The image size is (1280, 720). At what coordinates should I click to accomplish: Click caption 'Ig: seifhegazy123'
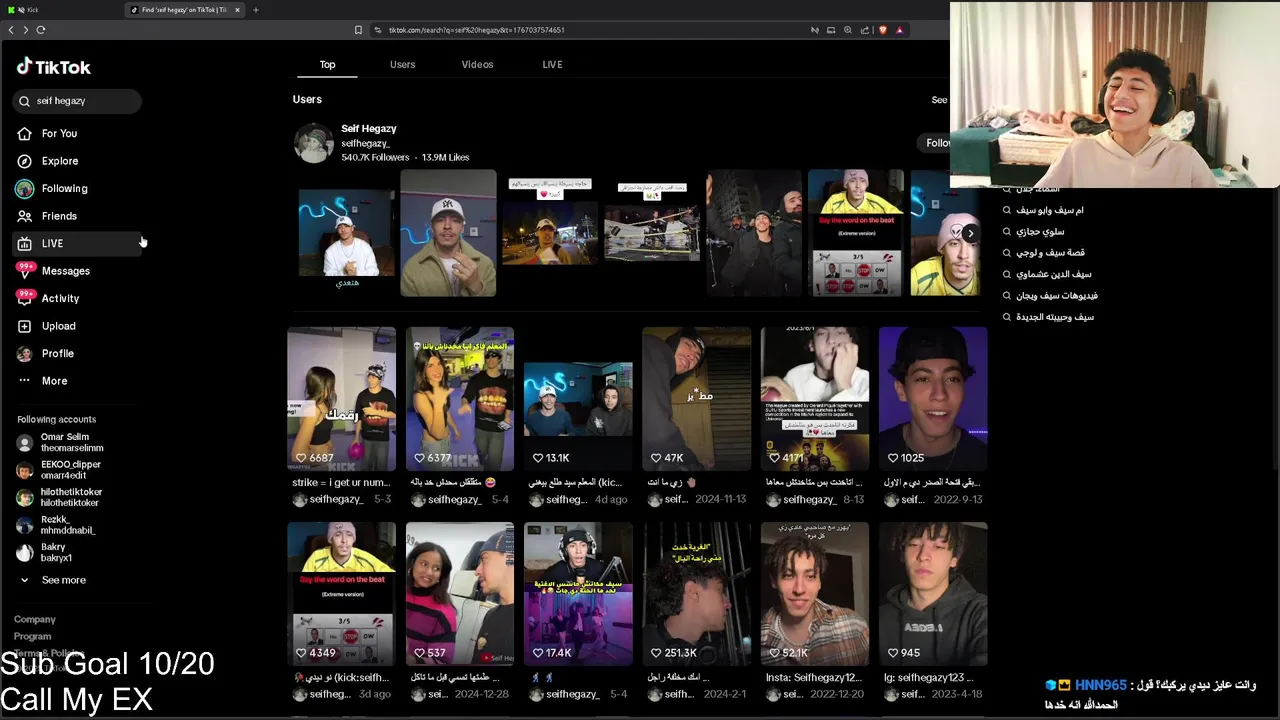click(932, 678)
